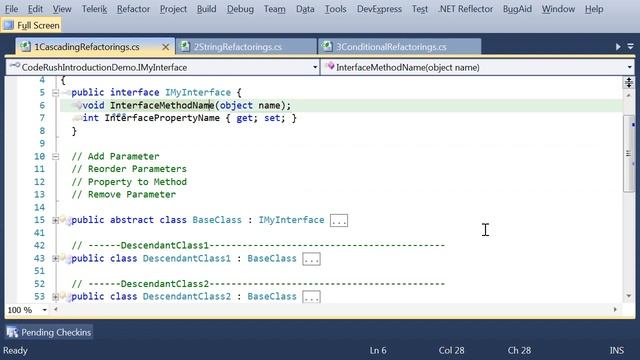Click the editor split handle above scrollbar
640x360 pixels.
tap(629, 82)
